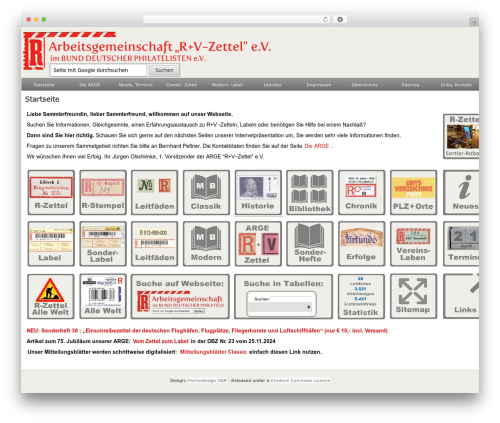500x423 pixels.
Task: Open the ARGE R+V Zettel tile
Action: click(x=258, y=244)
